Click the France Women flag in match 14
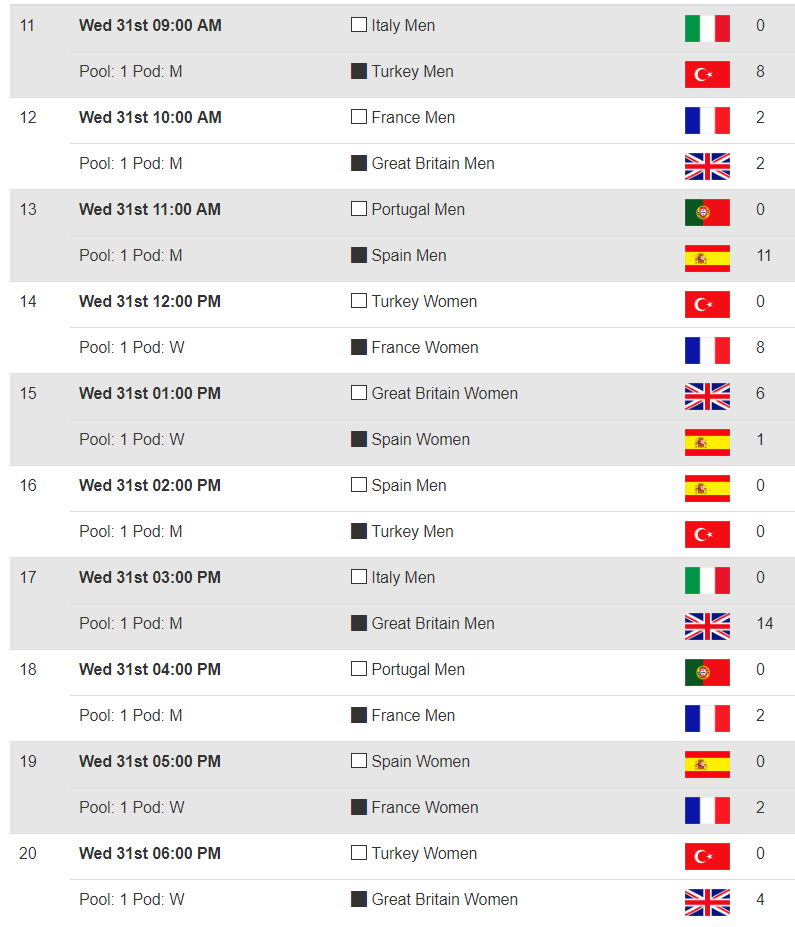 [707, 350]
